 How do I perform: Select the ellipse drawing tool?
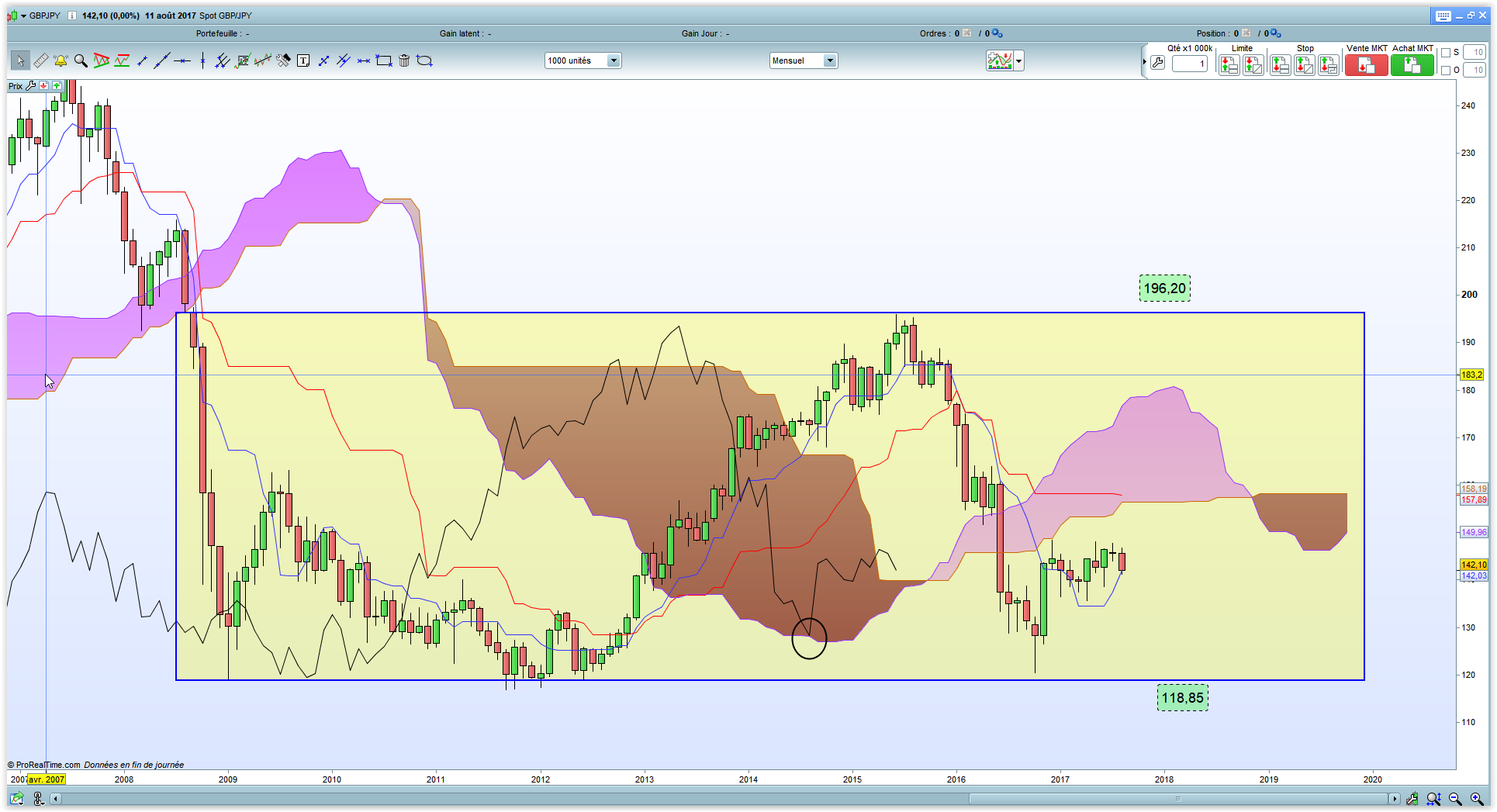click(424, 60)
